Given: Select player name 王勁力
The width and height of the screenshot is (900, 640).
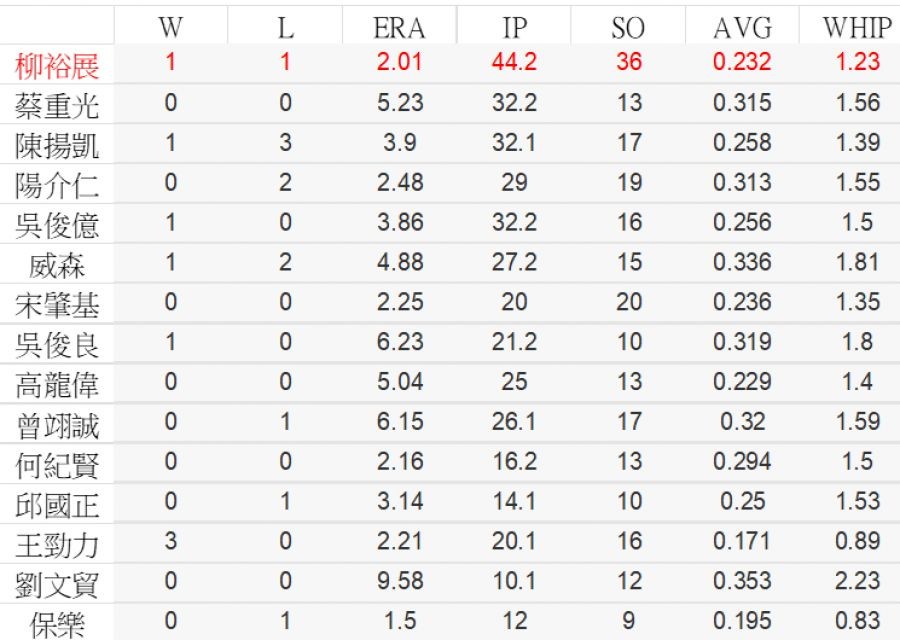Looking at the screenshot, I should click(57, 545).
